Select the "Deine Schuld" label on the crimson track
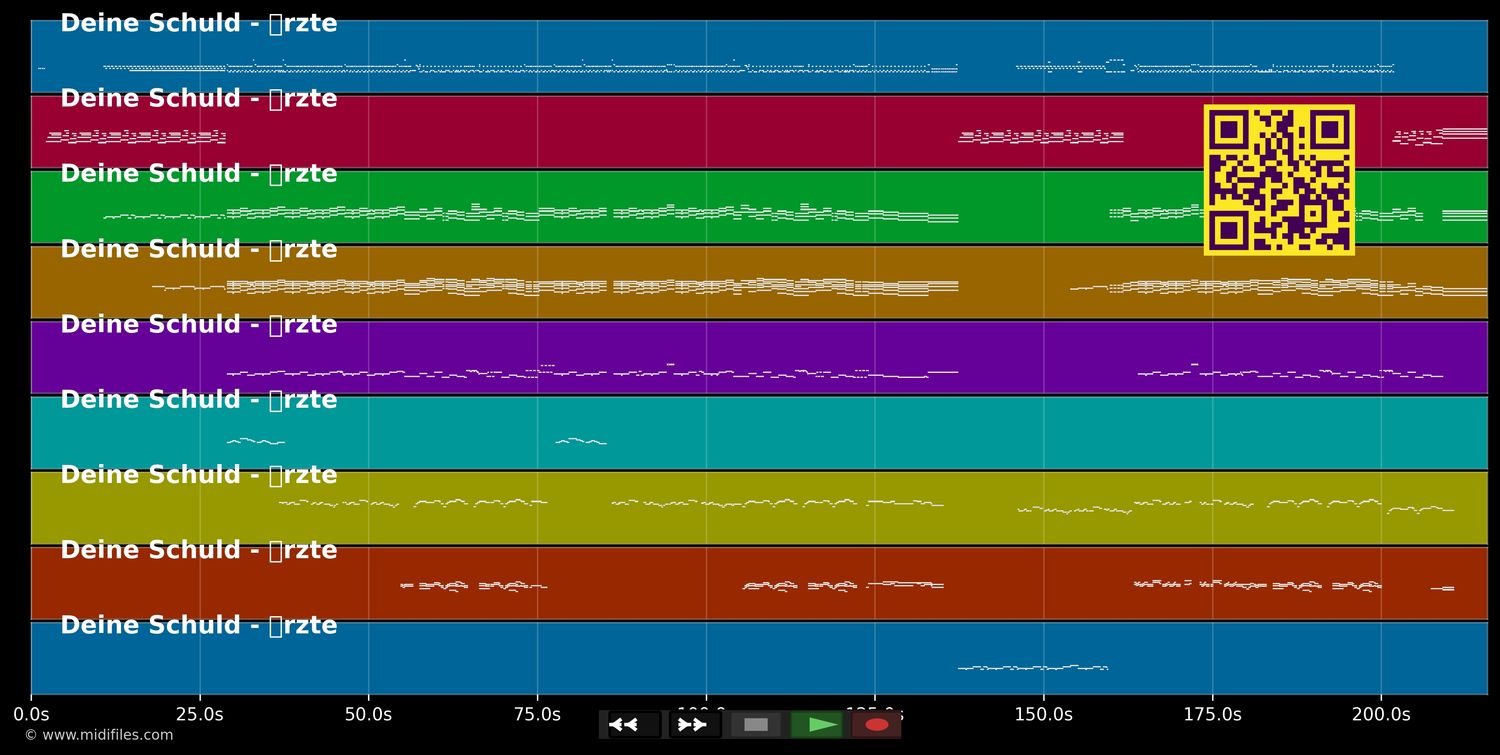 pos(199,98)
